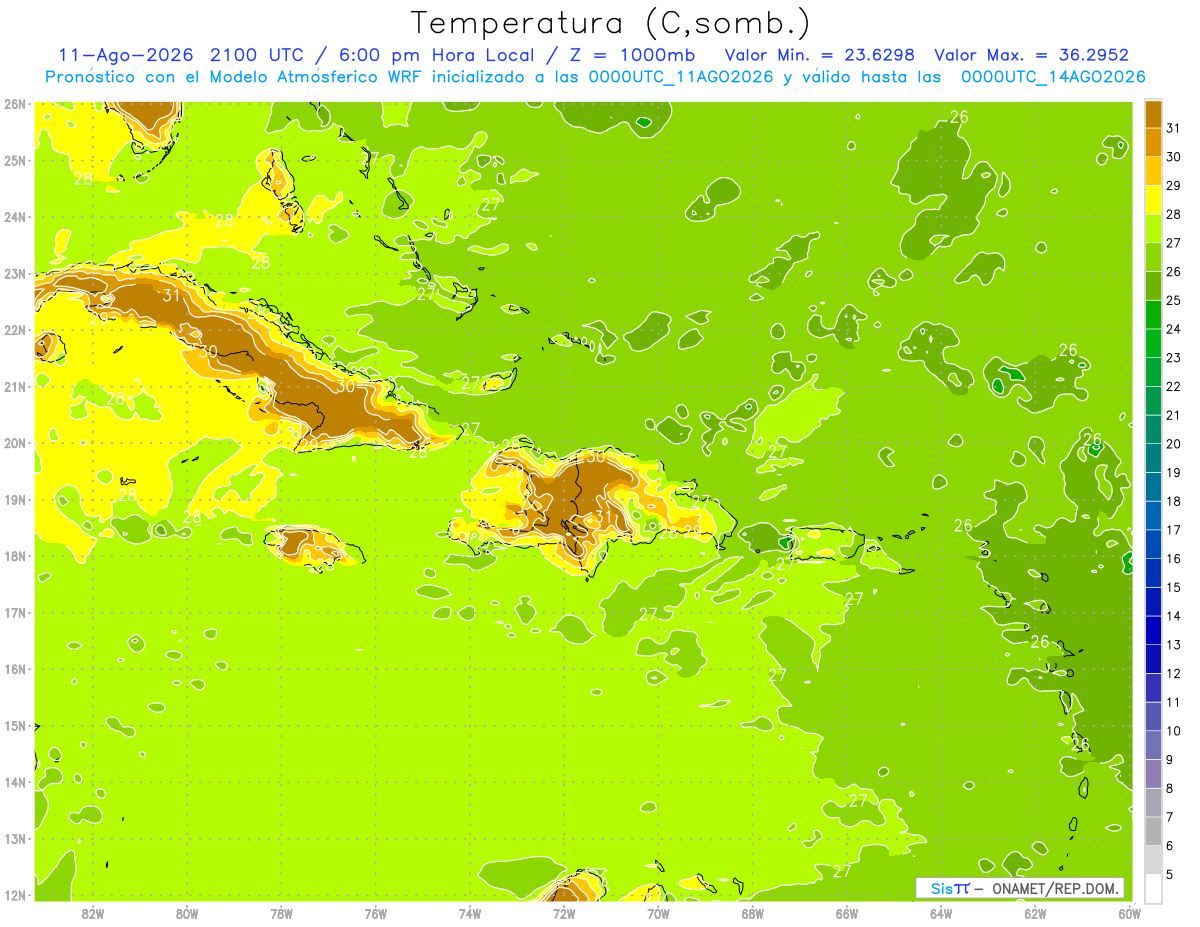Click the latitude label "22N"
Screen dimensions: 1200x927
pos(15,330)
